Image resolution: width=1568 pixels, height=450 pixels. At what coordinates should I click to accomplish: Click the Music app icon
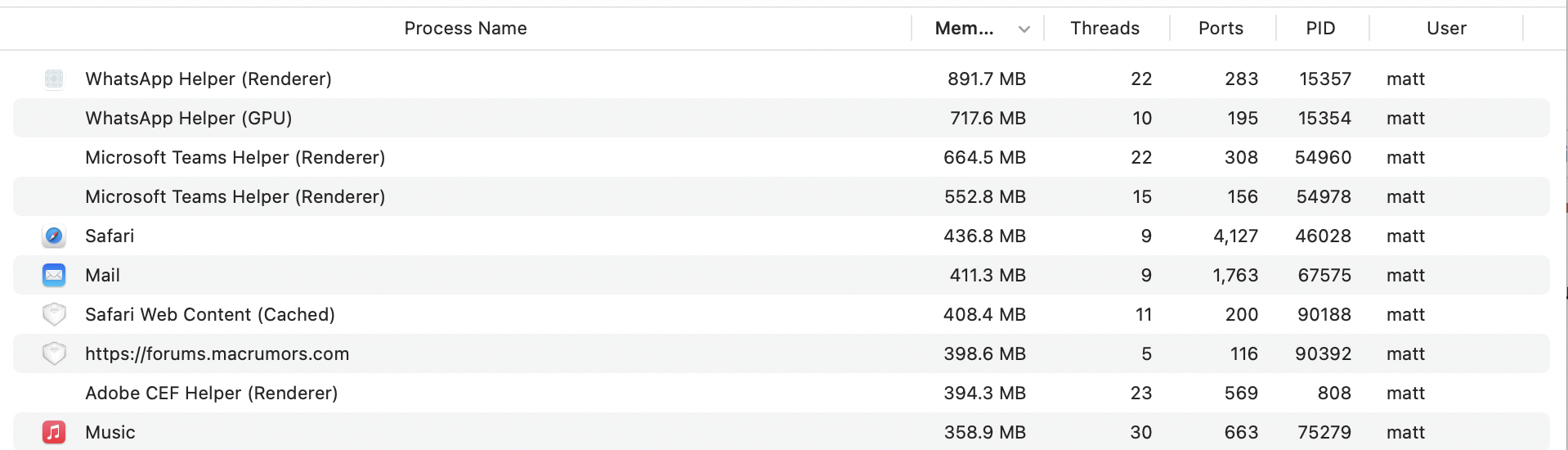54,432
